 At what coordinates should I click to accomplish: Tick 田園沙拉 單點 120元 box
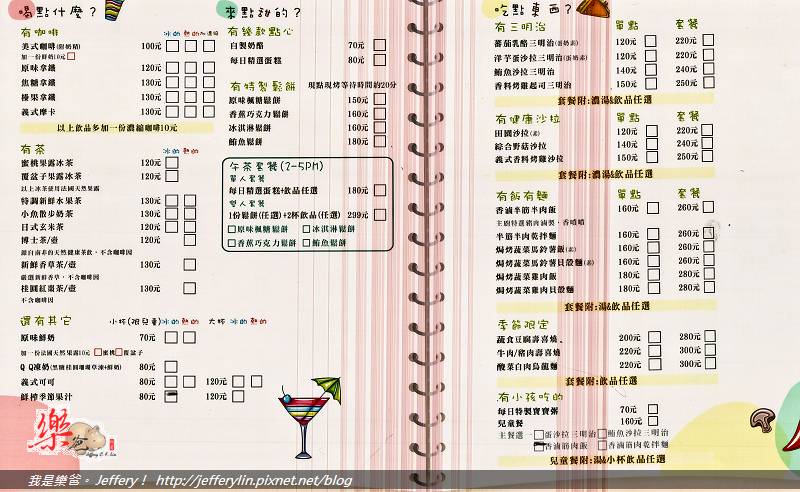coord(652,131)
